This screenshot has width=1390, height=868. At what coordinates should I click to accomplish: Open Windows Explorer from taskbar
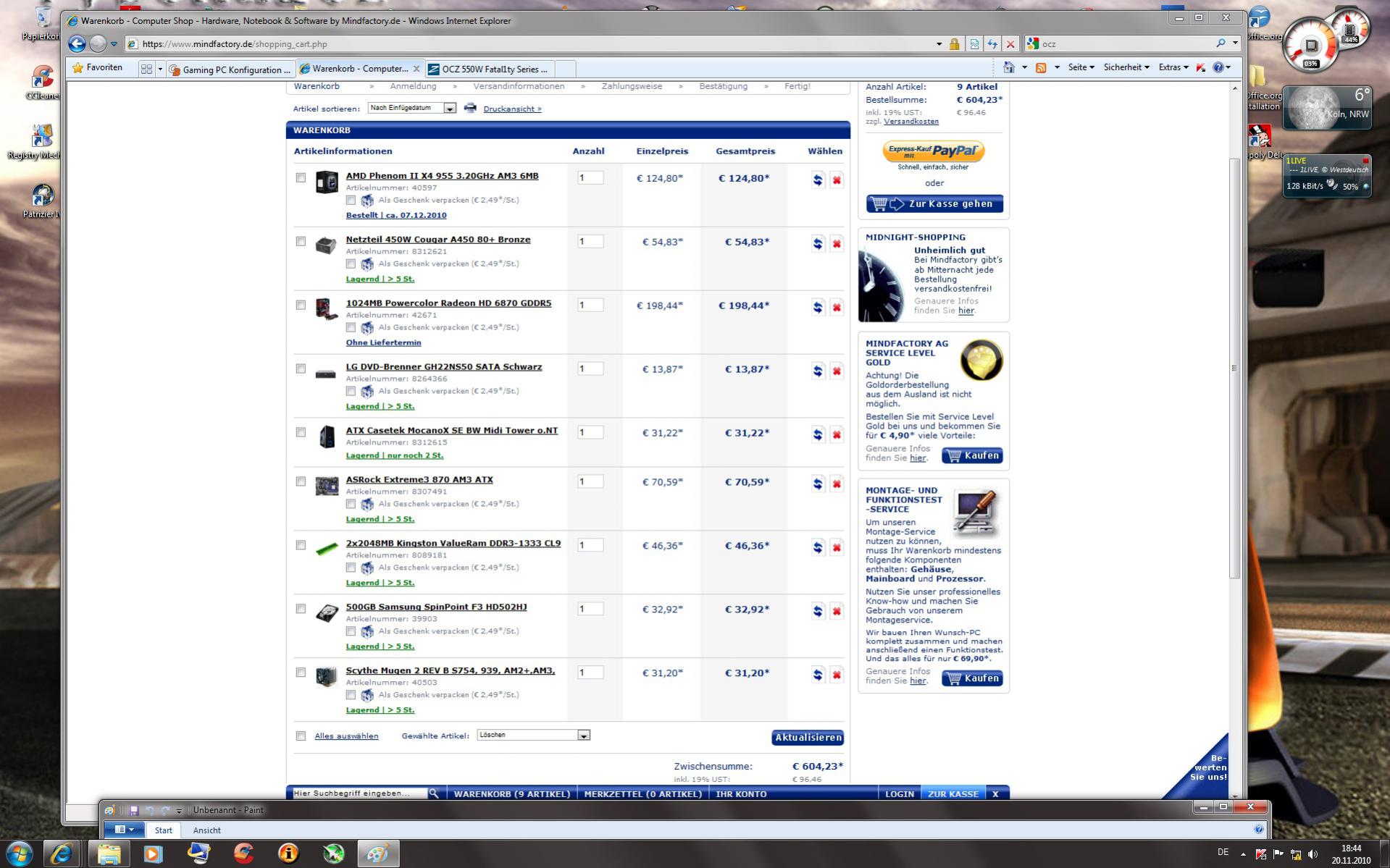pyautogui.click(x=109, y=854)
